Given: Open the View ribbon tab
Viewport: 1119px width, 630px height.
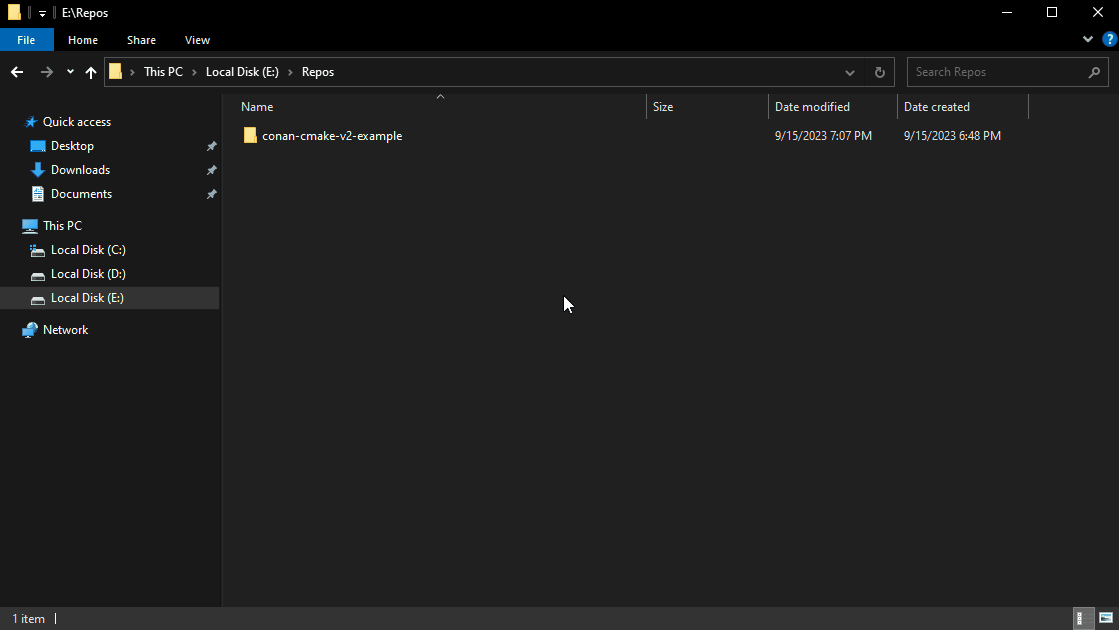Looking at the screenshot, I should pos(197,40).
